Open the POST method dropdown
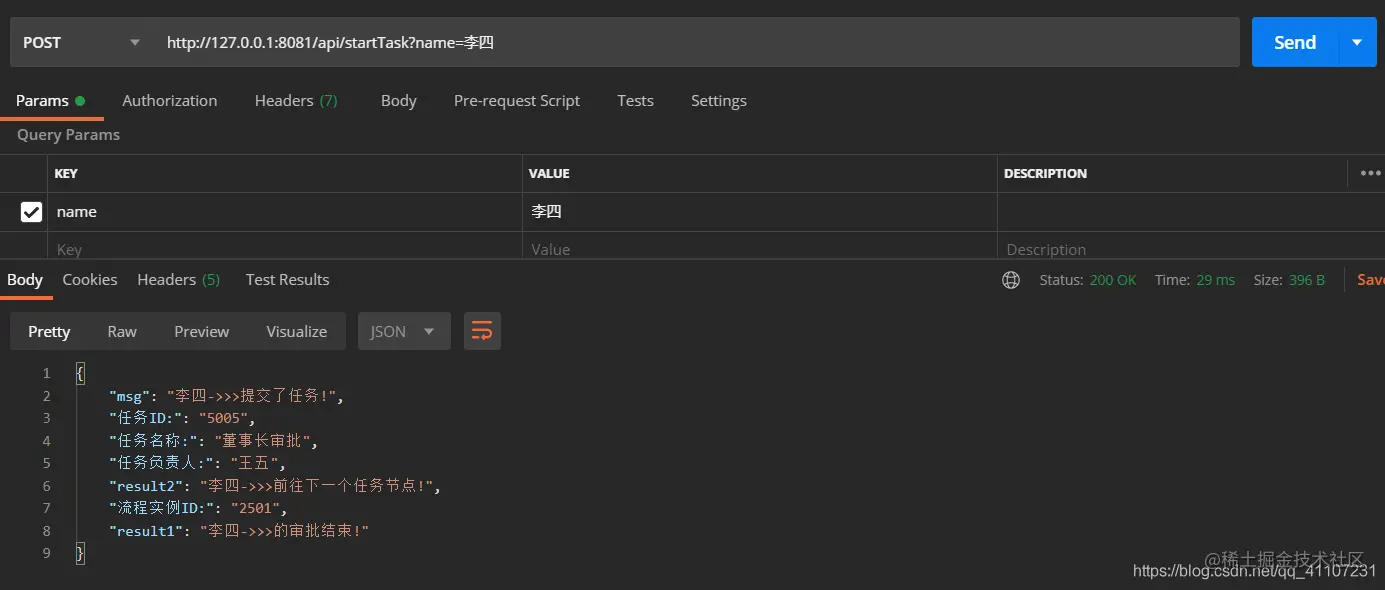Screen dimensions: 1385x590 [80, 42]
